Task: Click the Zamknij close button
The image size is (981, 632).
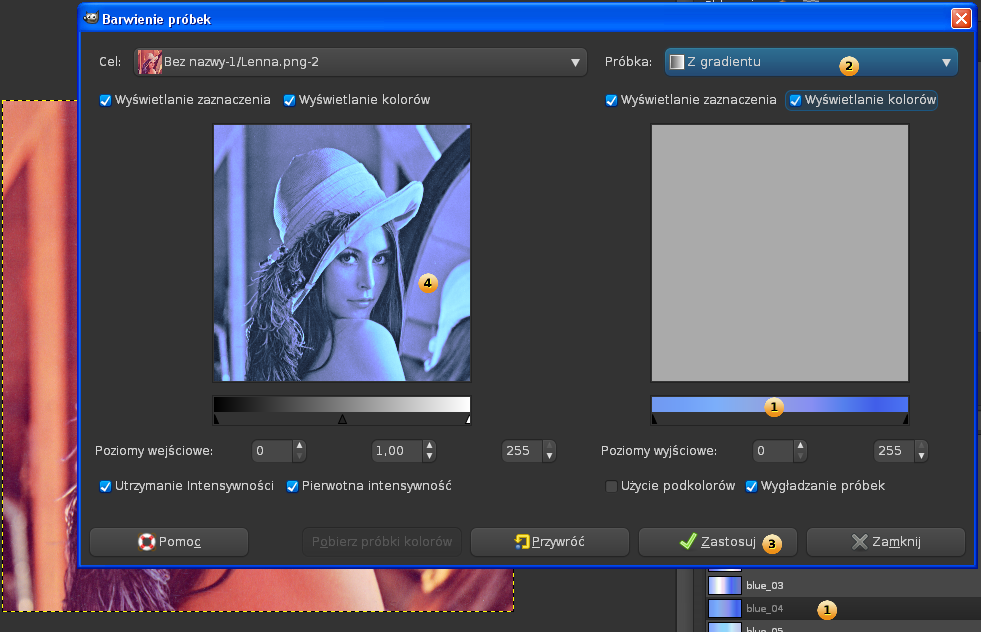Action: pyautogui.click(x=886, y=542)
